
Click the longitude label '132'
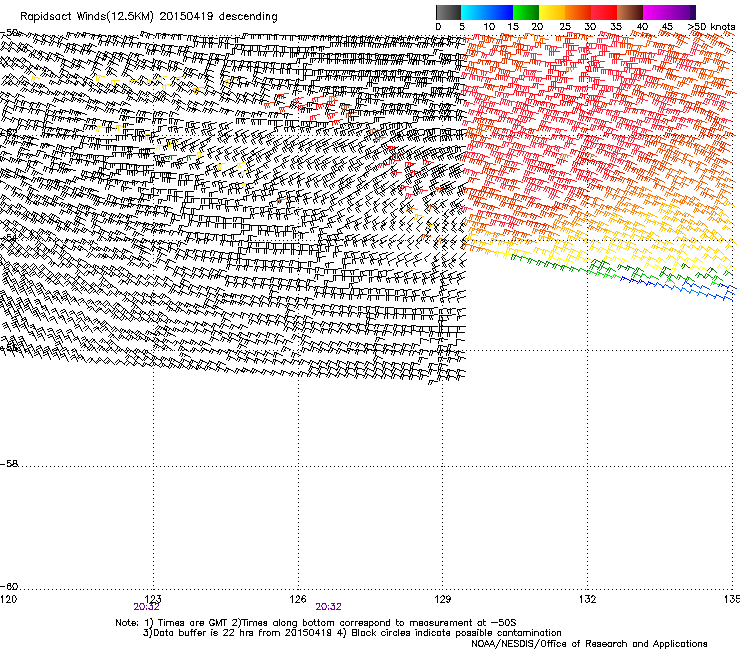(x=587, y=599)
